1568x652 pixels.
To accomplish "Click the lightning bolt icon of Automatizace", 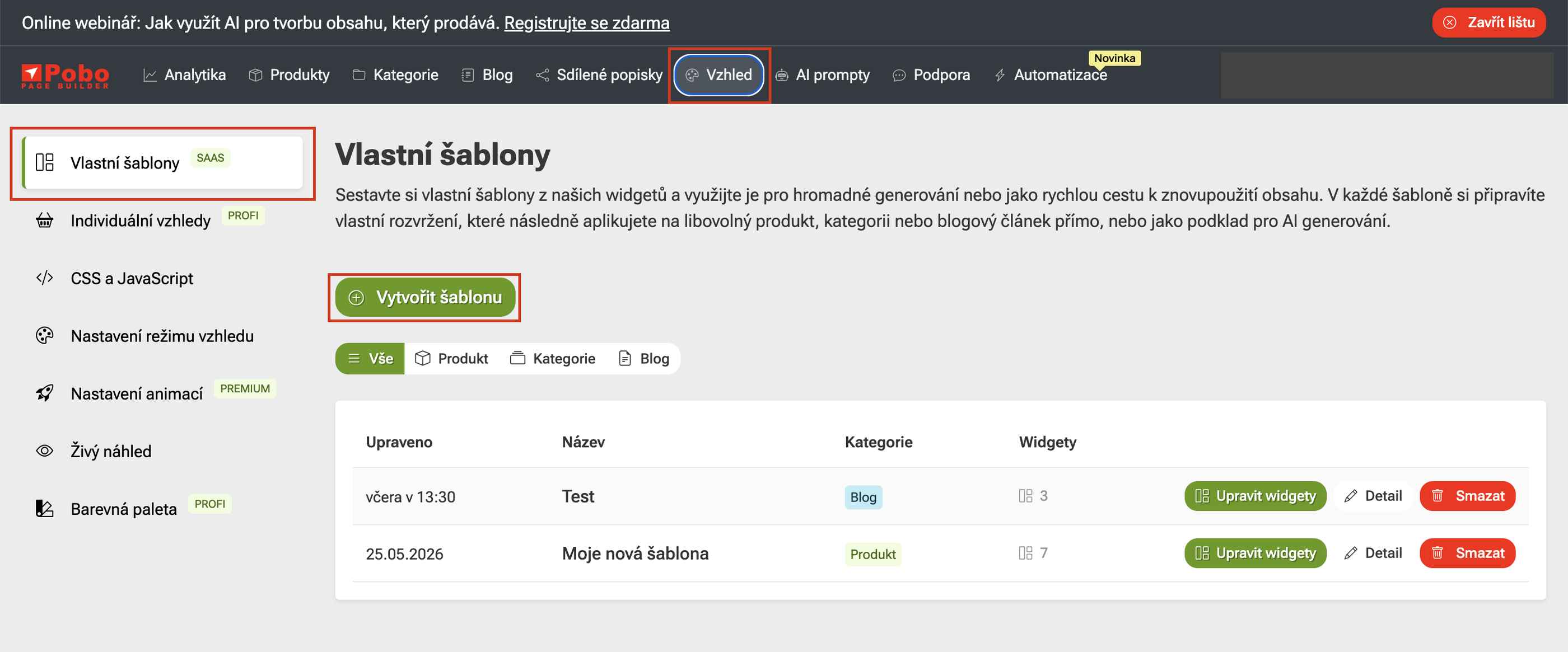I will tap(1000, 75).
